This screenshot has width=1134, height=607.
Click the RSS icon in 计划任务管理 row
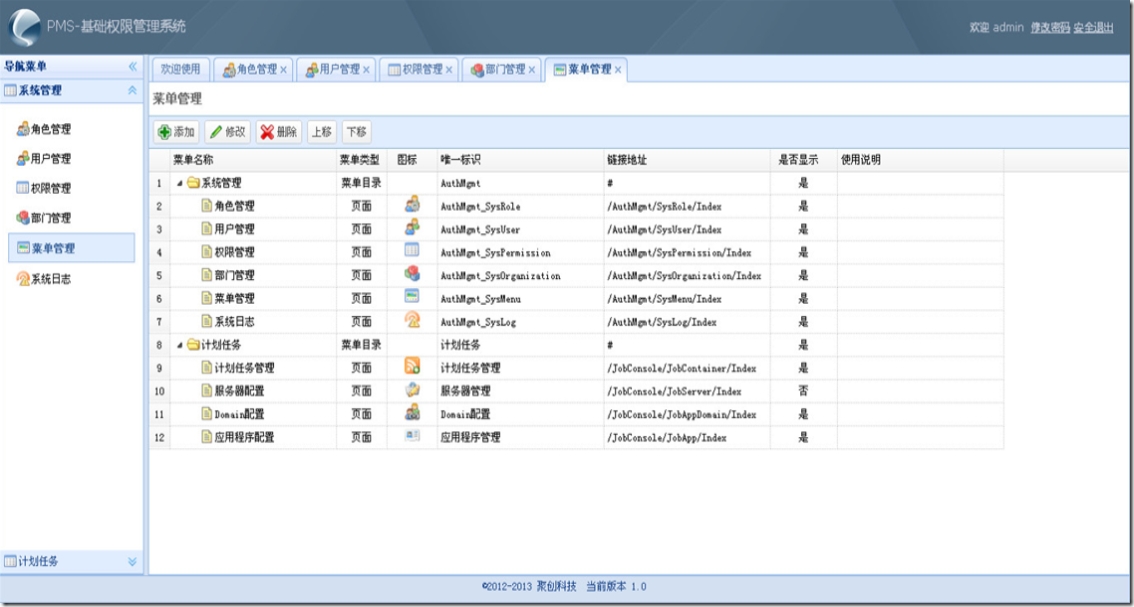(x=412, y=367)
